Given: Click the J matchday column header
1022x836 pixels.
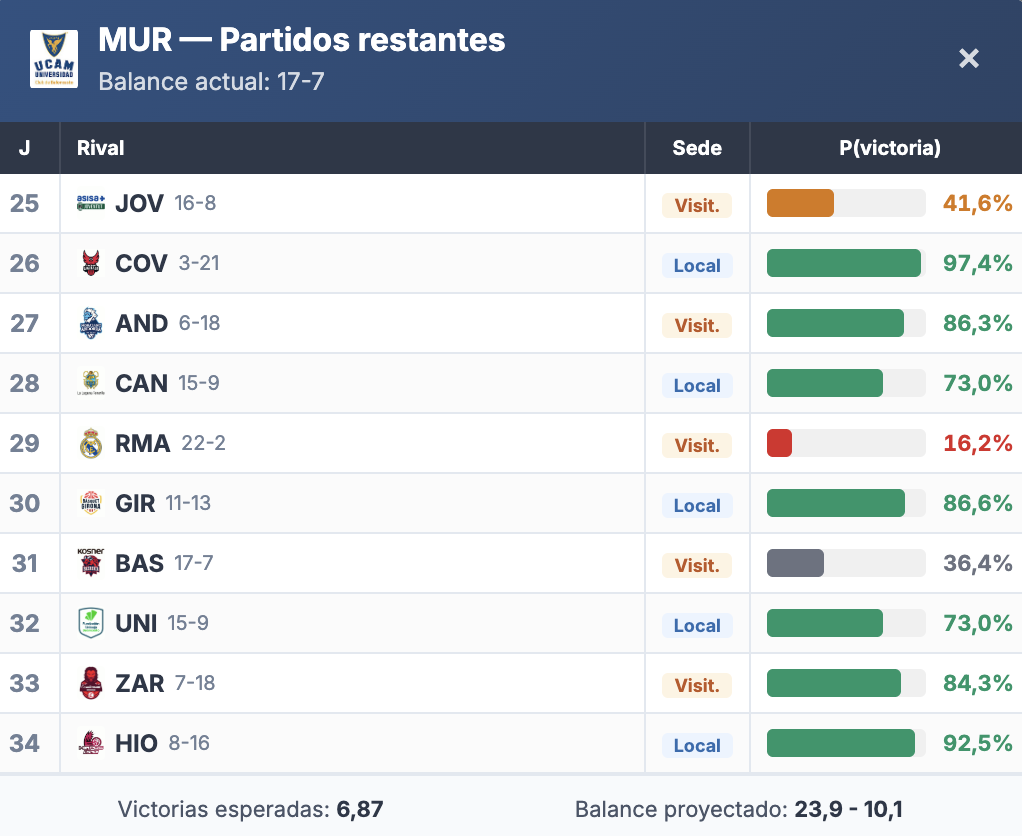Looking at the screenshot, I should [25, 148].
